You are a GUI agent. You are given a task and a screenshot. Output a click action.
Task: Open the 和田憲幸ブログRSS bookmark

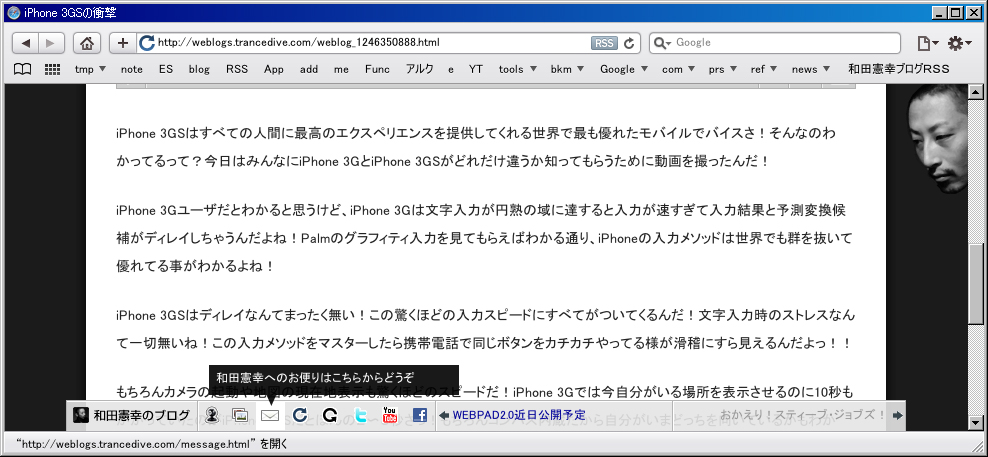(899, 69)
